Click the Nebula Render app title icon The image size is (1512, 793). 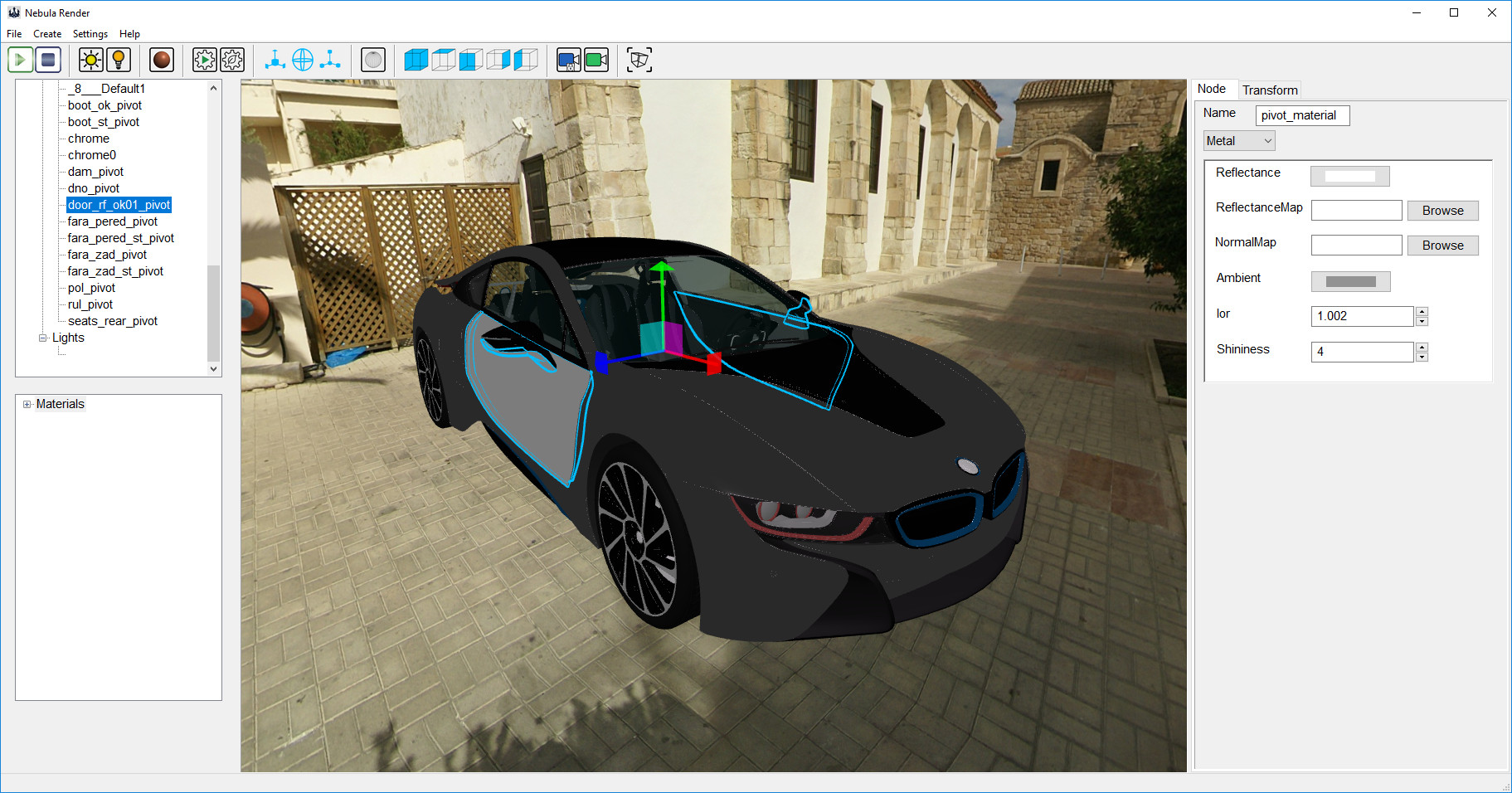click(13, 12)
